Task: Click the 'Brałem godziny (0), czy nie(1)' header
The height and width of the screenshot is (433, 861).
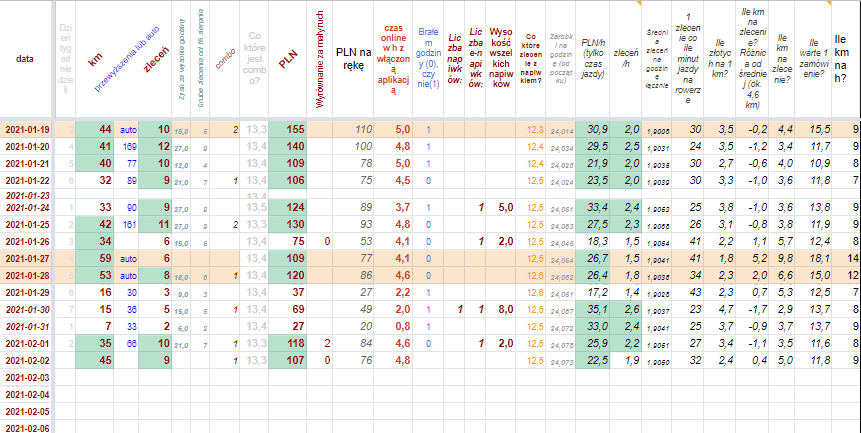Action: point(428,59)
